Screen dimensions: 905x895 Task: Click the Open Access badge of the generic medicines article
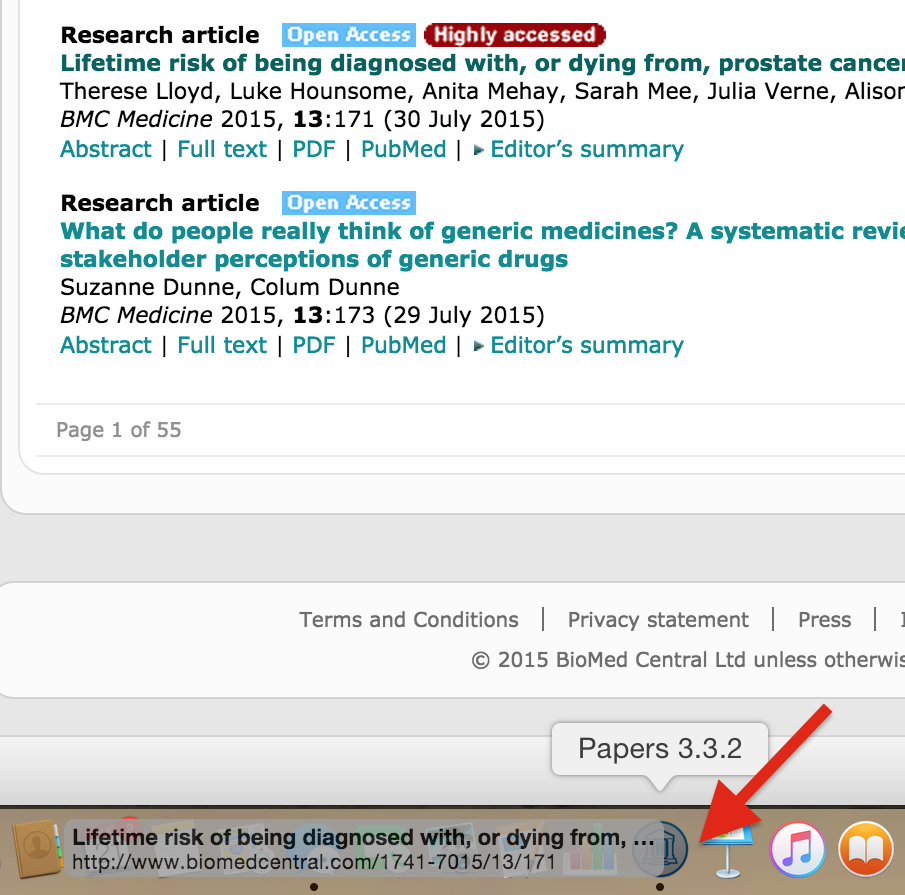tap(349, 203)
